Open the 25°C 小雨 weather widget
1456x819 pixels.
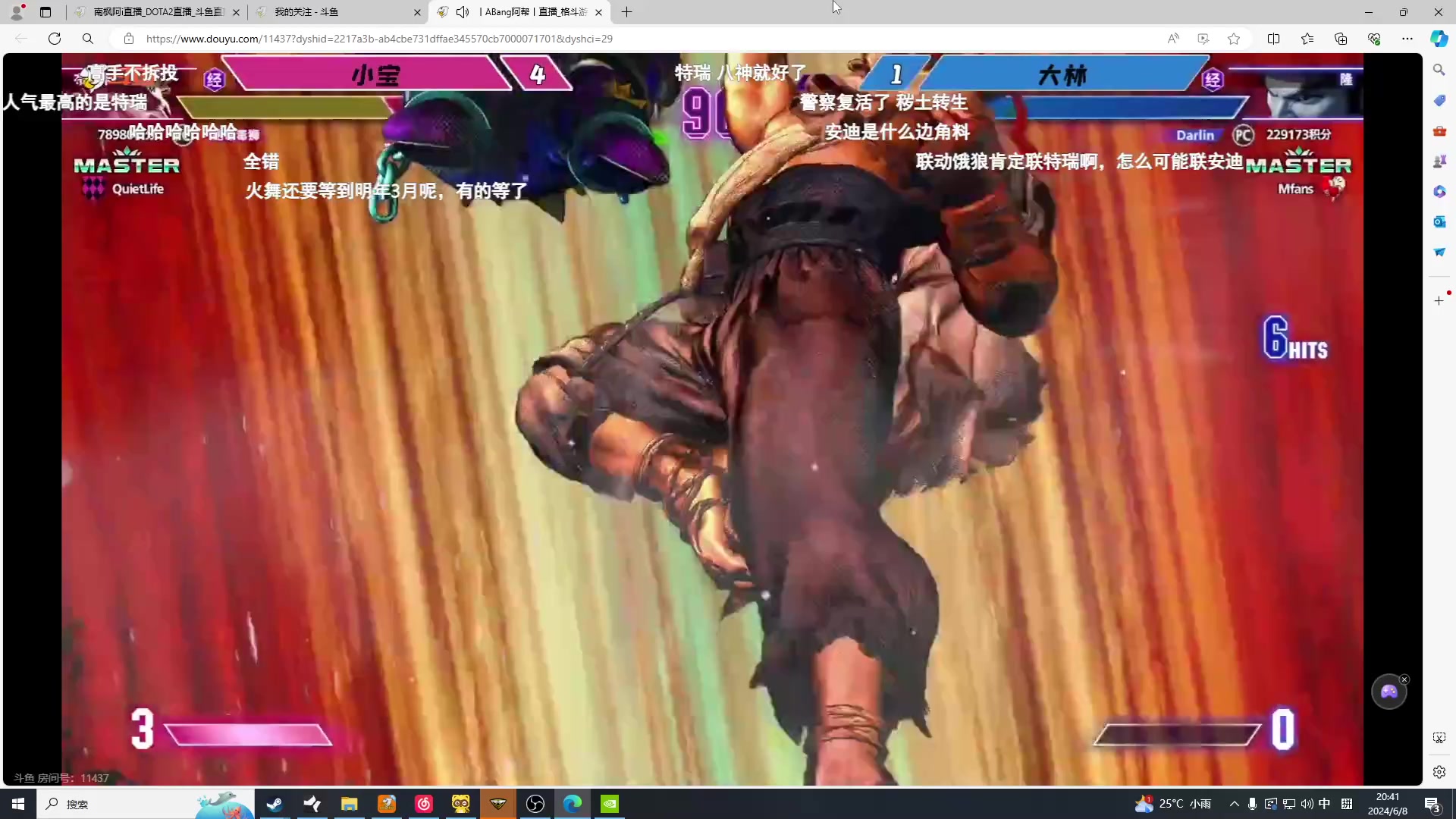click(x=1173, y=804)
